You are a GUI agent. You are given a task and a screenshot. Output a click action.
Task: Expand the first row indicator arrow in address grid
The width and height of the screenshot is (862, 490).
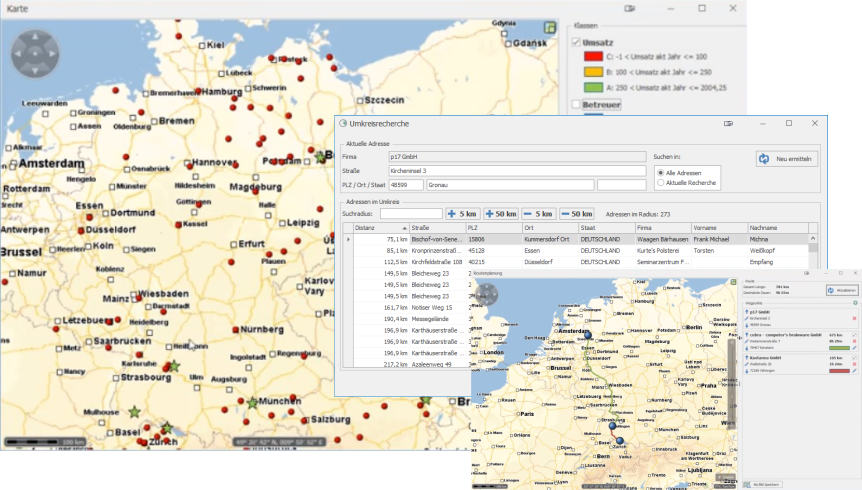click(x=348, y=240)
